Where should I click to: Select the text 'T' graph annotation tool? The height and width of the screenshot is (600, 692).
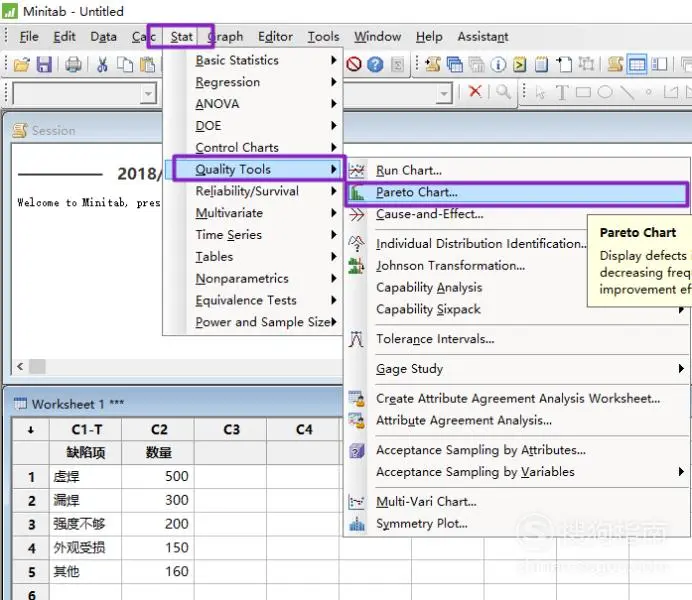pyautogui.click(x=562, y=92)
